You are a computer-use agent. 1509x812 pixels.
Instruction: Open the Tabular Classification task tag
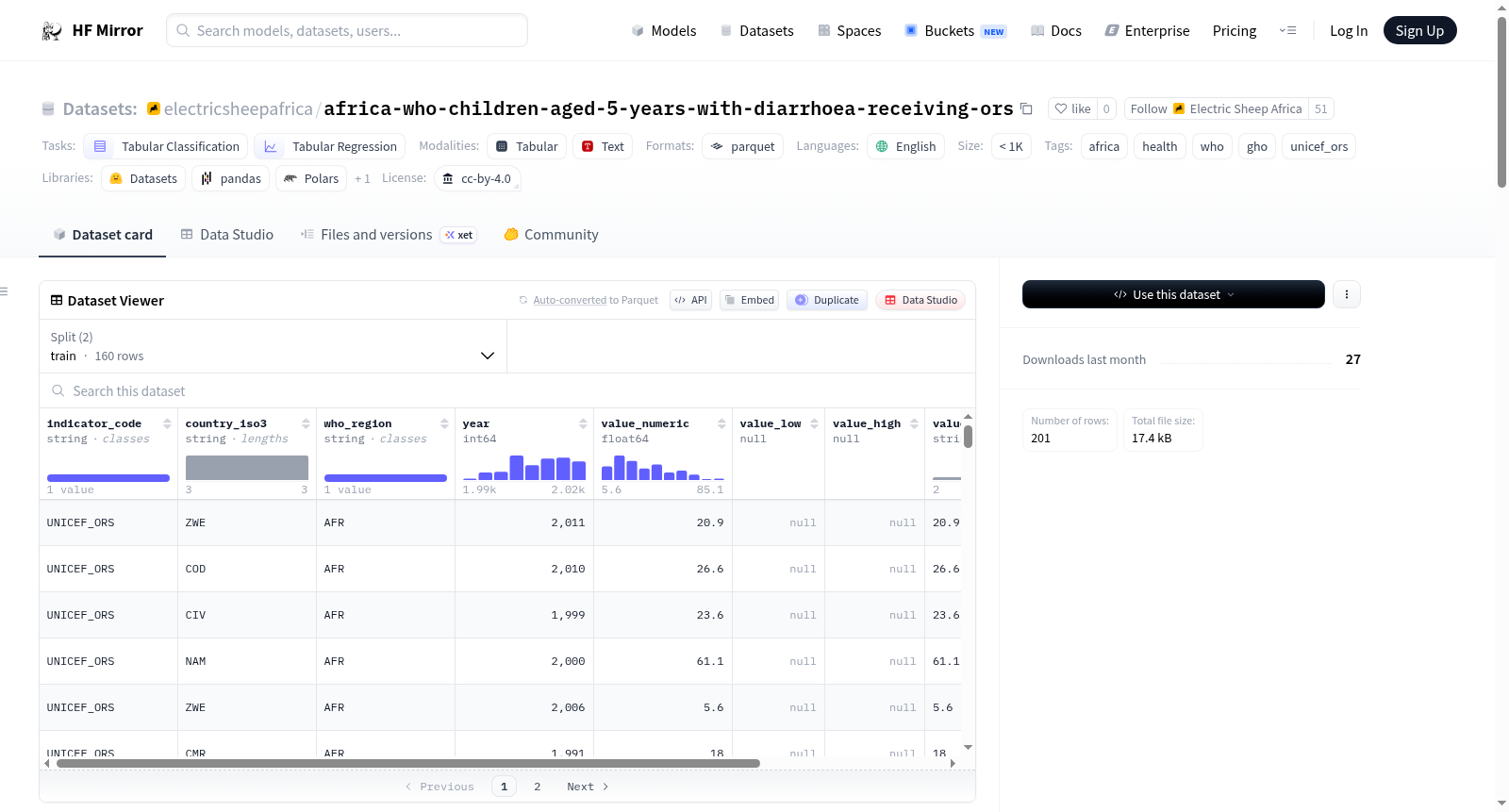[166, 146]
